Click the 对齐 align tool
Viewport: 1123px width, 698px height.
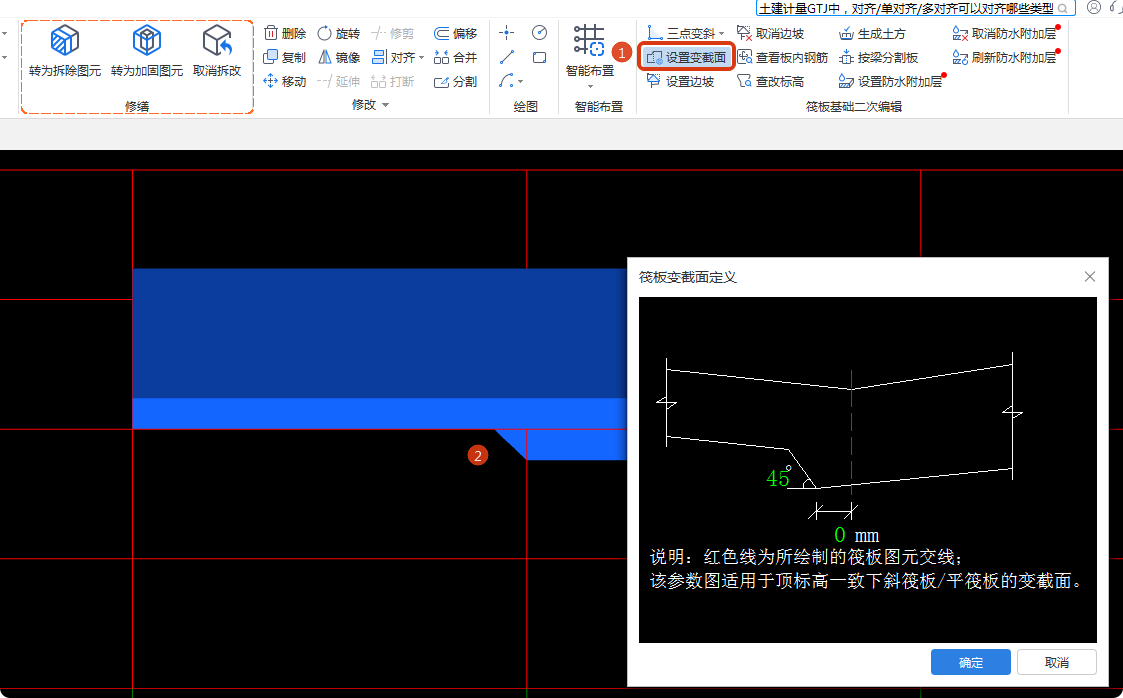click(394, 57)
